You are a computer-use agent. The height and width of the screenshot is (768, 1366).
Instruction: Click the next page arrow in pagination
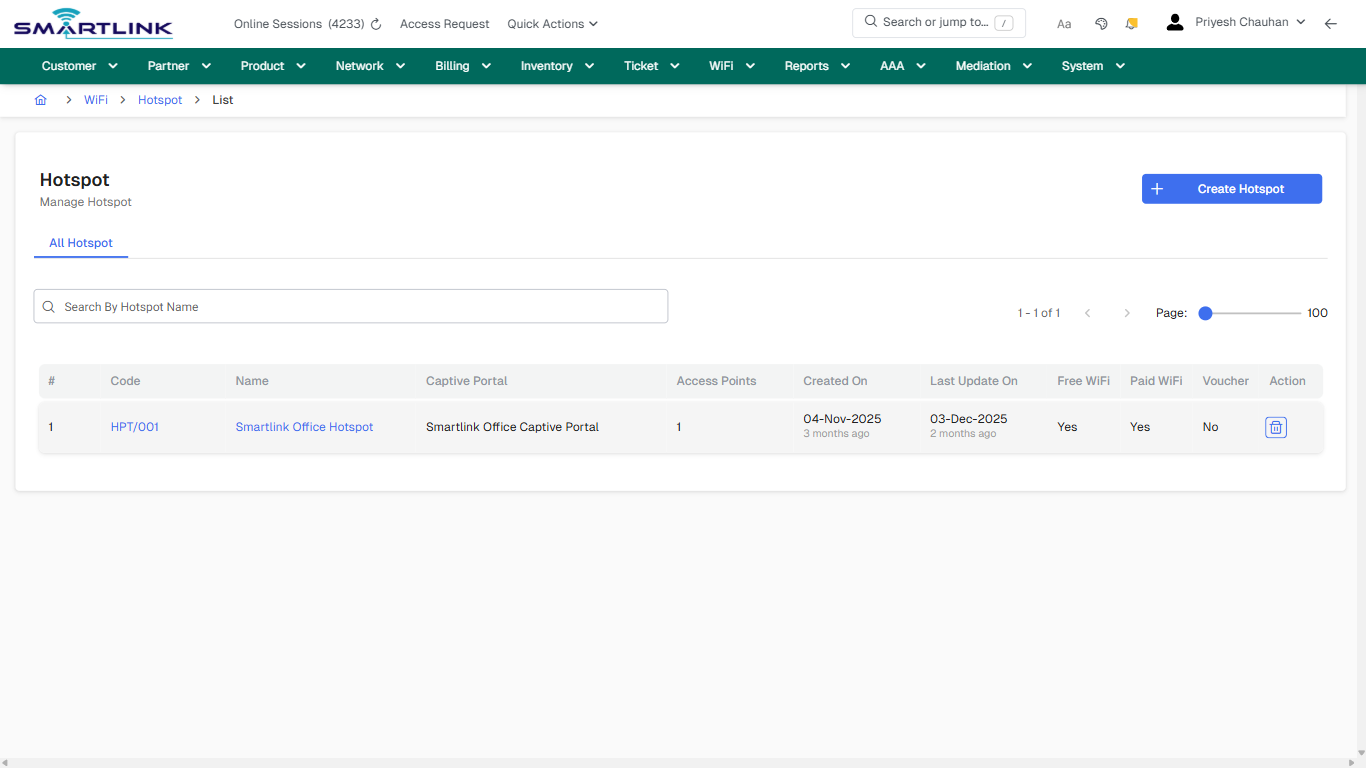(1127, 312)
